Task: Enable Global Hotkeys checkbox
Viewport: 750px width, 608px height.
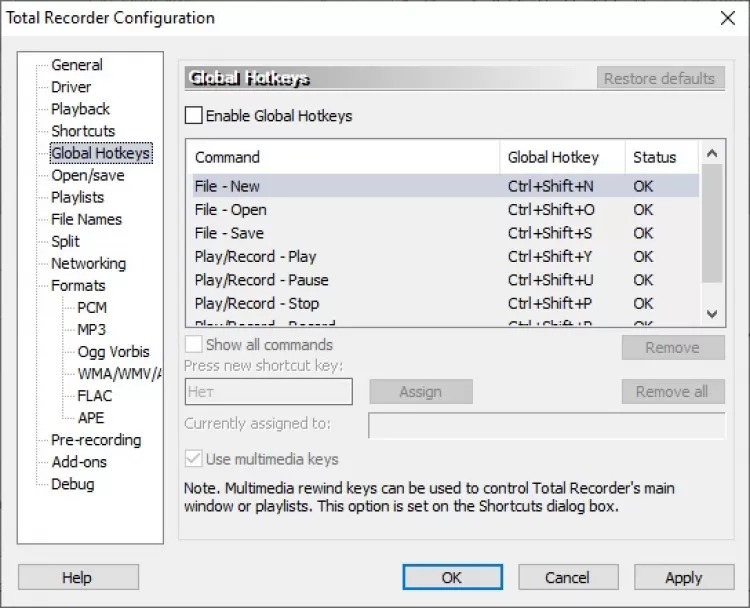Action: pyautogui.click(x=194, y=116)
